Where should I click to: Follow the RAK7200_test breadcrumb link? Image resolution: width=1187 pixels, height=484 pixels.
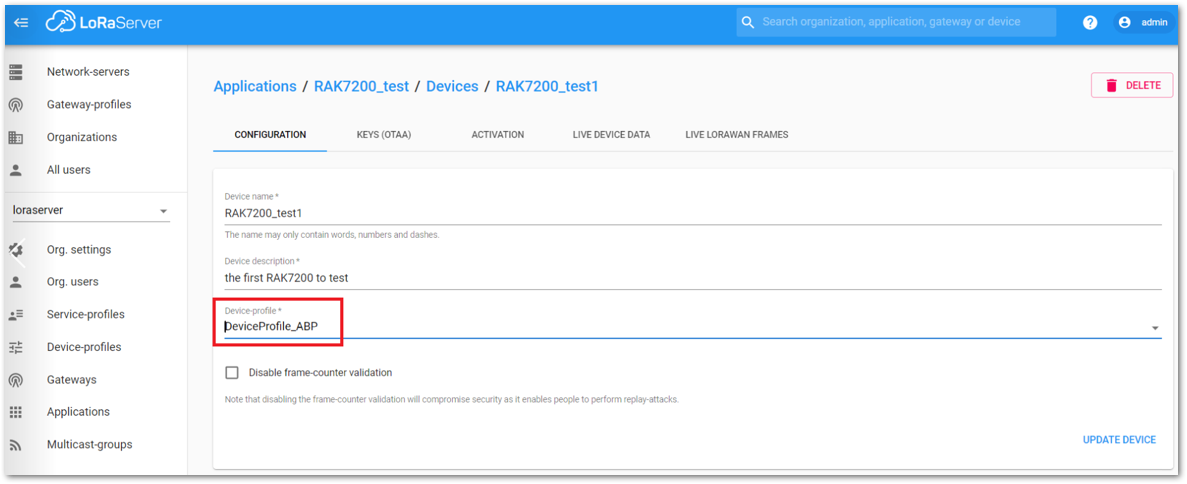pos(361,86)
